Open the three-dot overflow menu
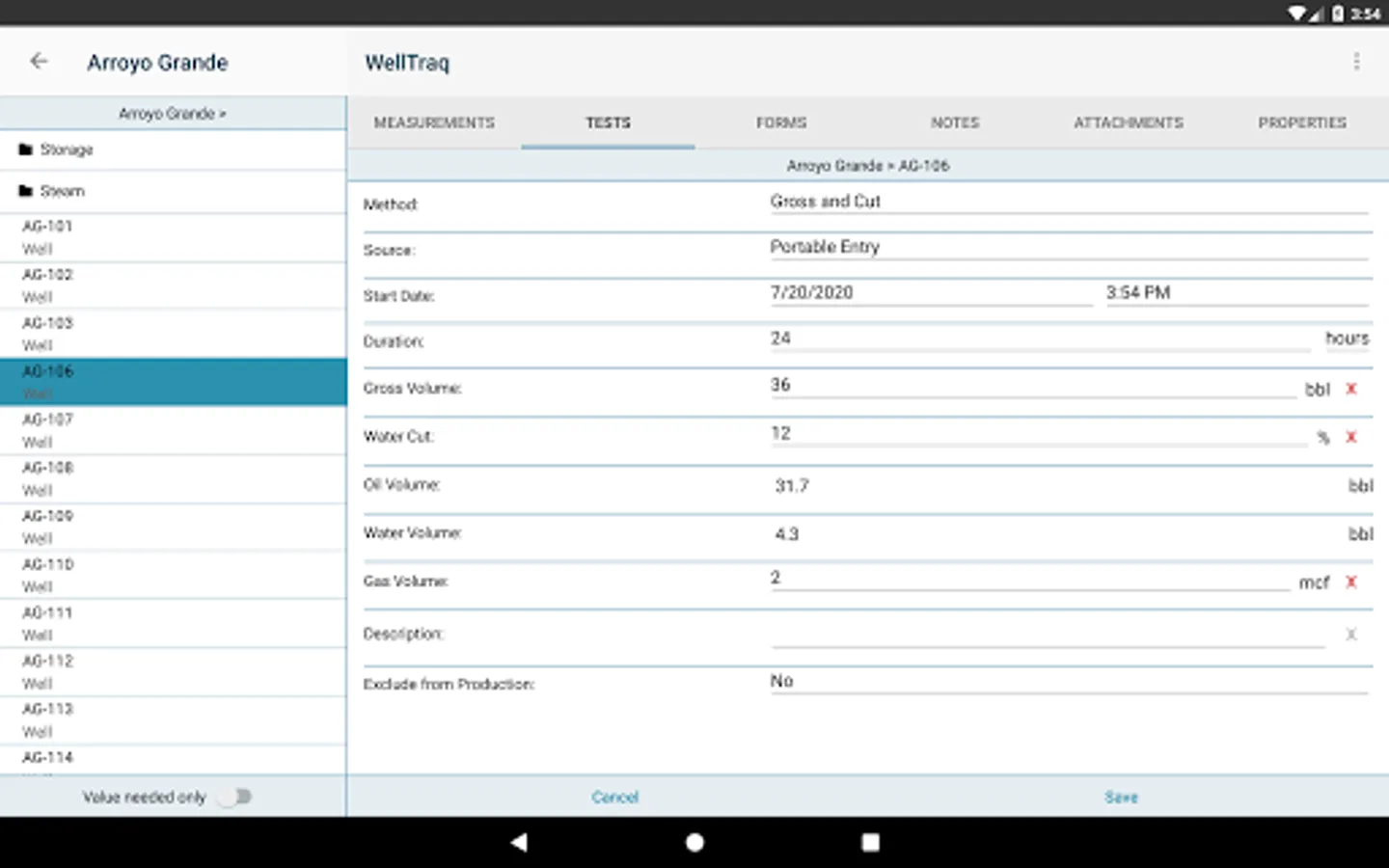Image resolution: width=1389 pixels, height=868 pixels. point(1356,62)
